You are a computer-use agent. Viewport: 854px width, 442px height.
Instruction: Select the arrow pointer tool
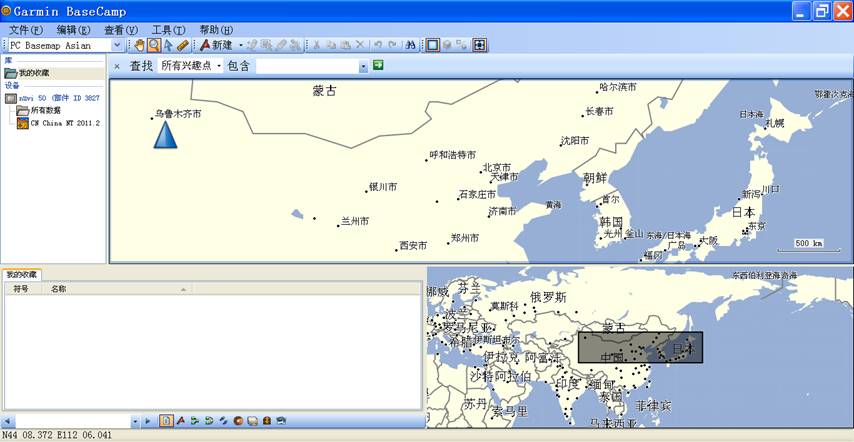pos(168,45)
